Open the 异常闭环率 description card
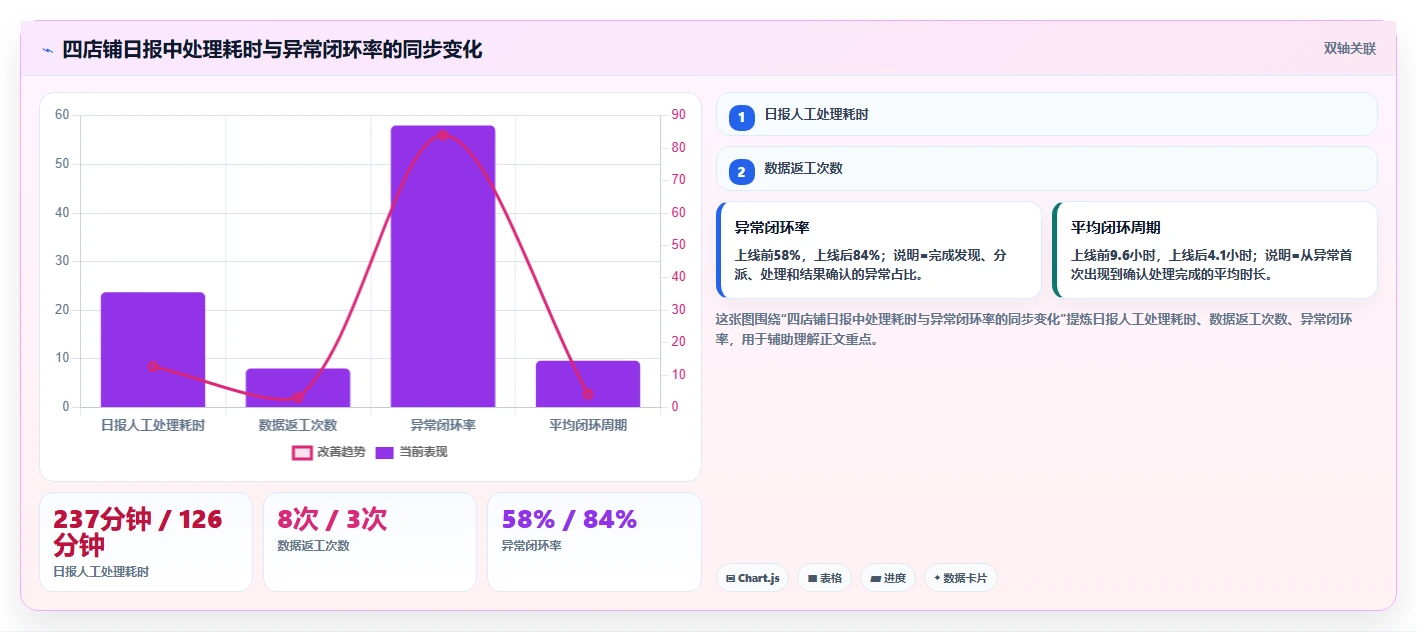 click(x=879, y=250)
